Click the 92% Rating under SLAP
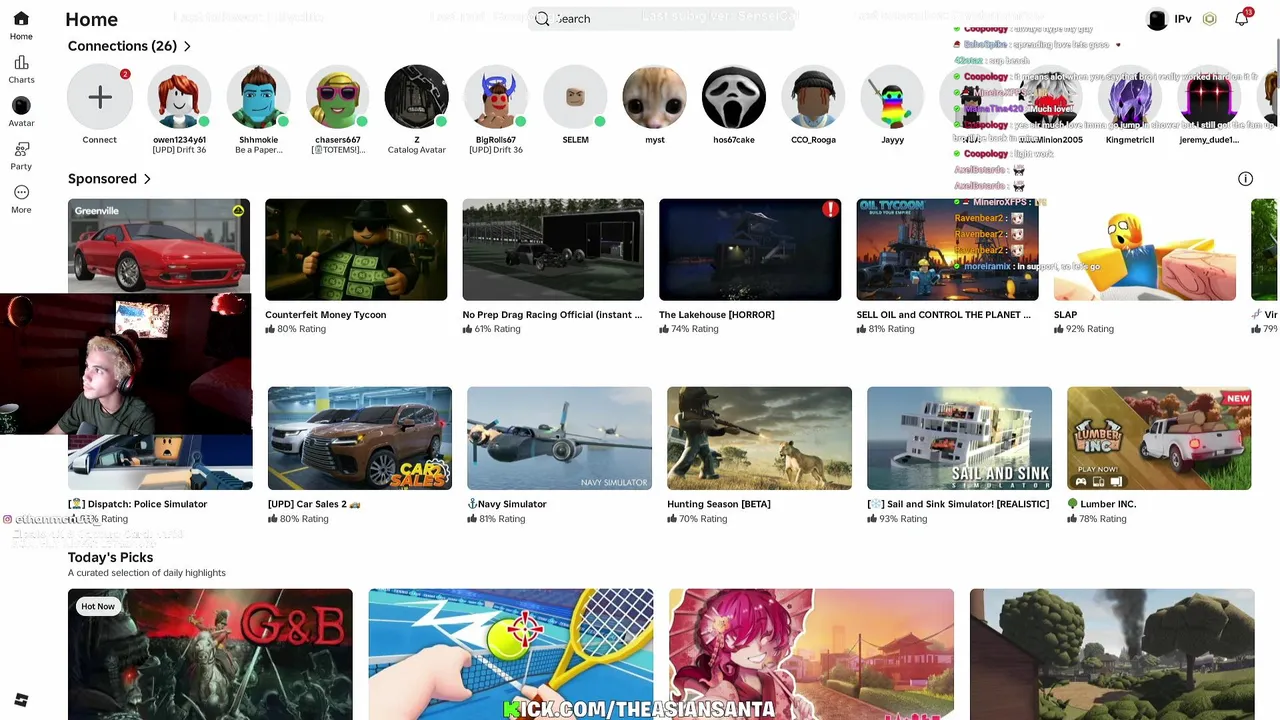The image size is (1280, 720). point(1083,329)
